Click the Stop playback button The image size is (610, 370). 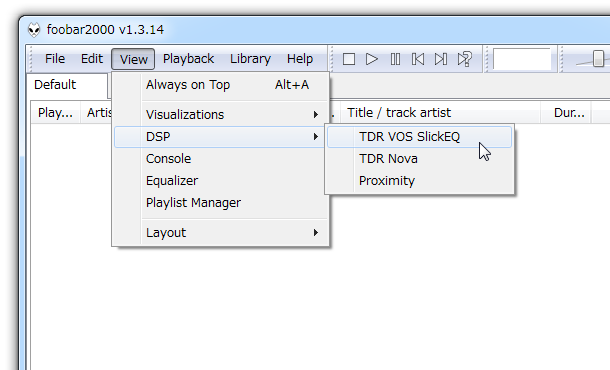[x=349, y=59]
